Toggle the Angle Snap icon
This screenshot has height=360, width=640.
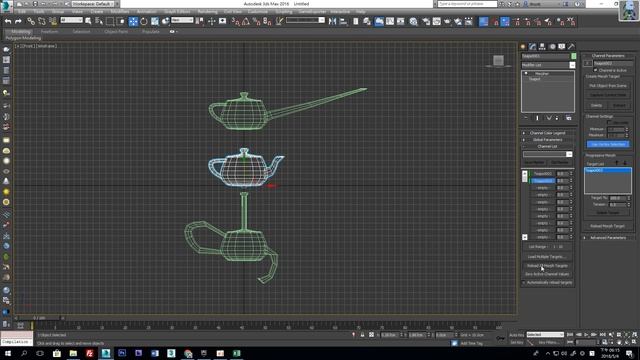coord(246,21)
